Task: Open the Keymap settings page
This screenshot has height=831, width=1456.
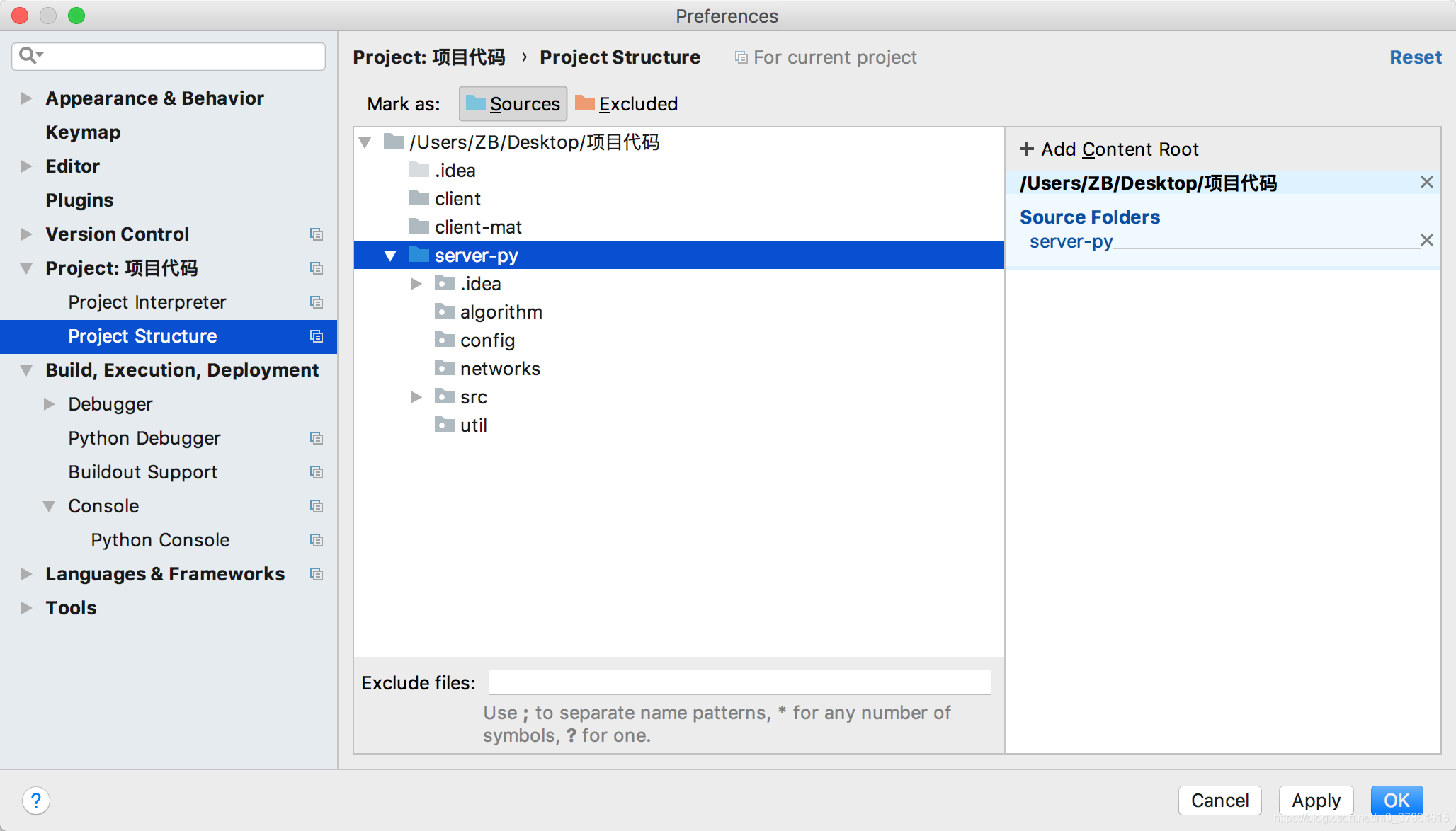Action: tap(83, 132)
